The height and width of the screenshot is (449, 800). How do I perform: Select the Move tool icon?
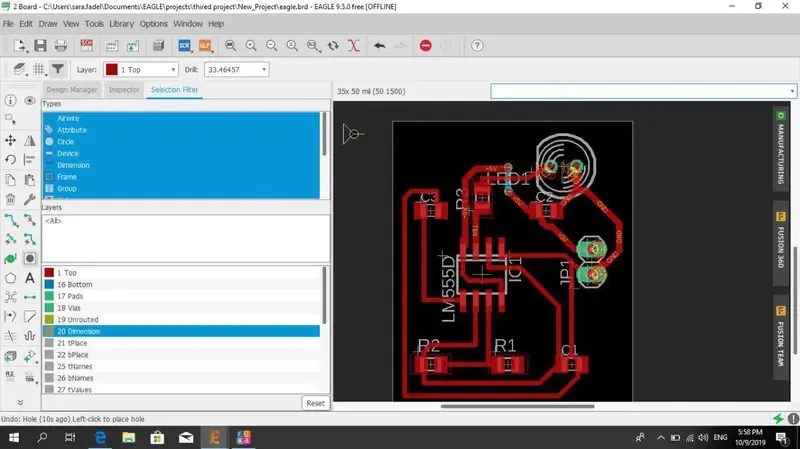click(x=10, y=141)
